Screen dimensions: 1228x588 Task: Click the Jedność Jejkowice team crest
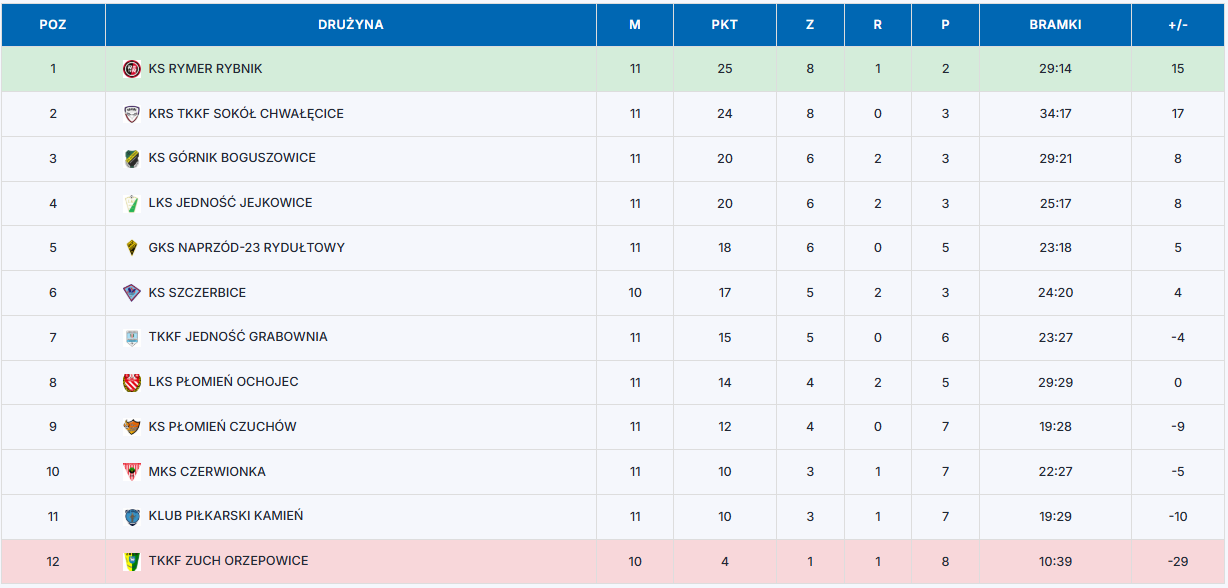(131, 203)
